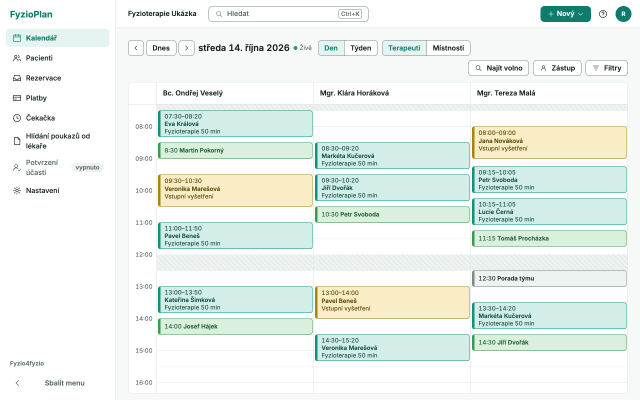Select Místnosti grouping
The height and width of the screenshot is (400, 640).
click(448, 48)
